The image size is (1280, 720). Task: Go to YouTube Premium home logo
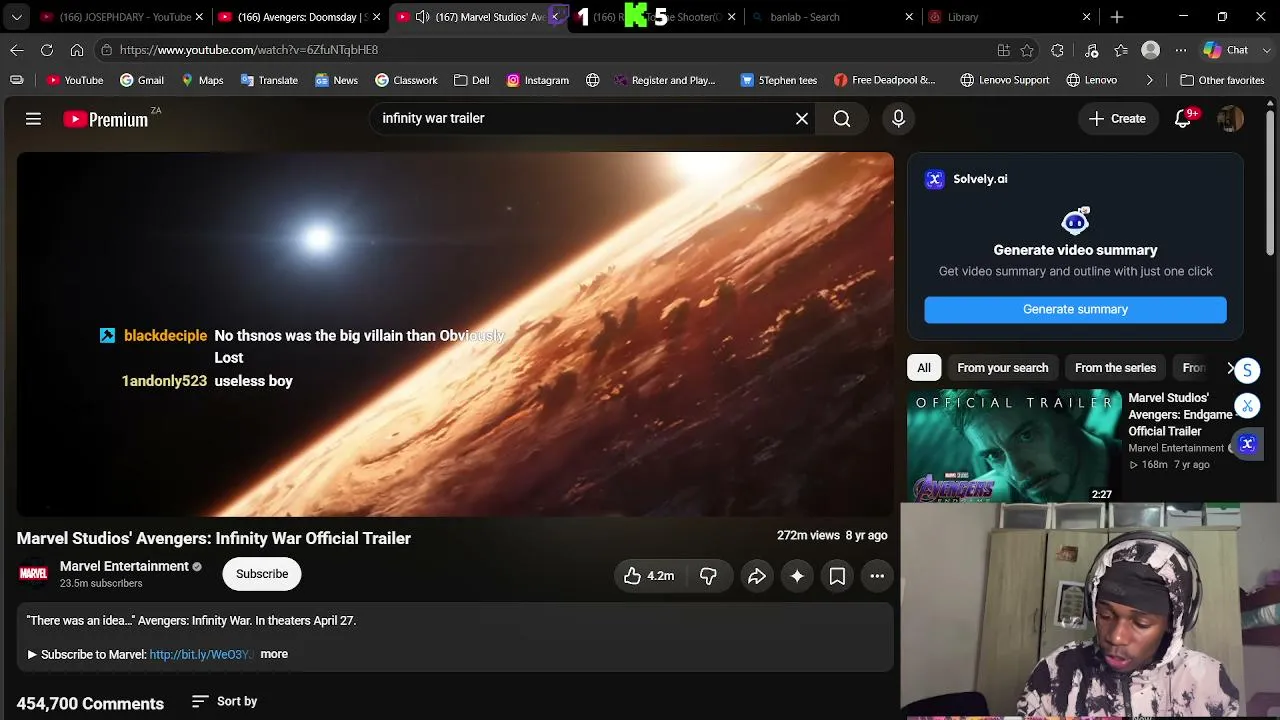105,119
